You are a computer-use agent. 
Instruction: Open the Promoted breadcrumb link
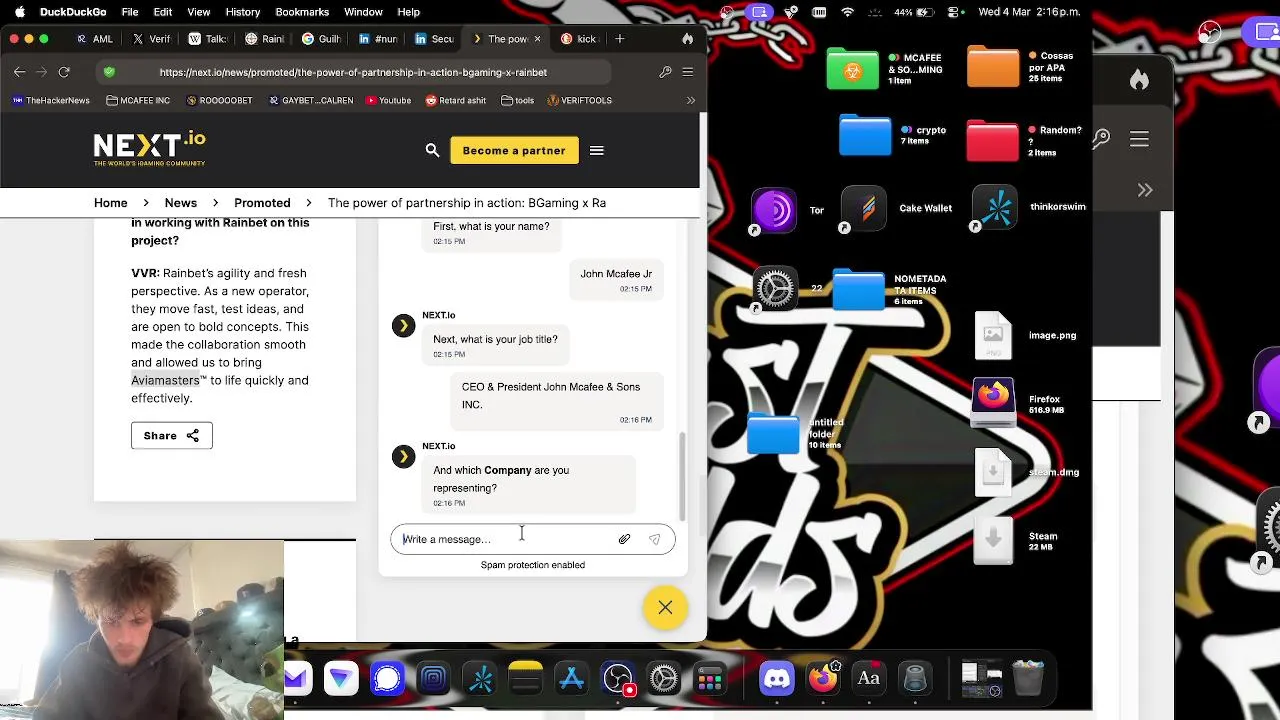262,202
